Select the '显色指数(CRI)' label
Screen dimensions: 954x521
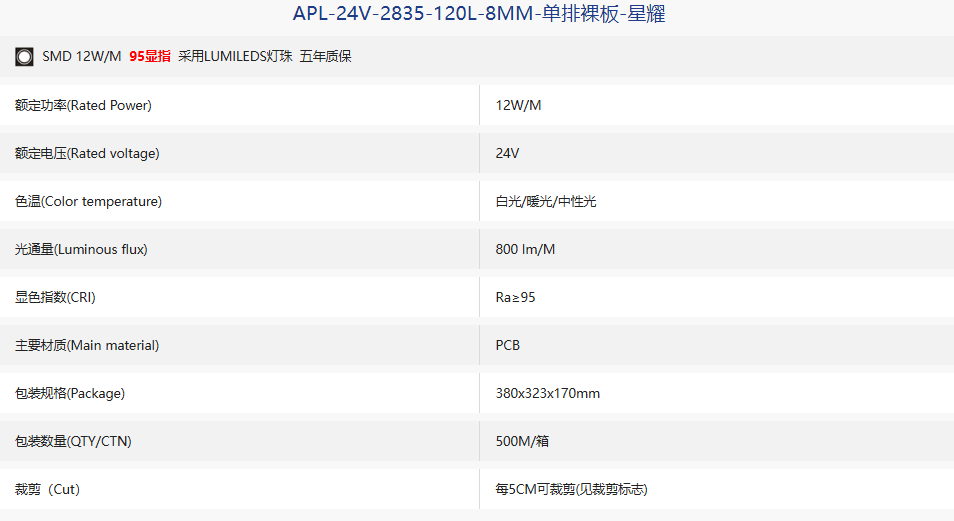pyautogui.click(x=55, y=298)
